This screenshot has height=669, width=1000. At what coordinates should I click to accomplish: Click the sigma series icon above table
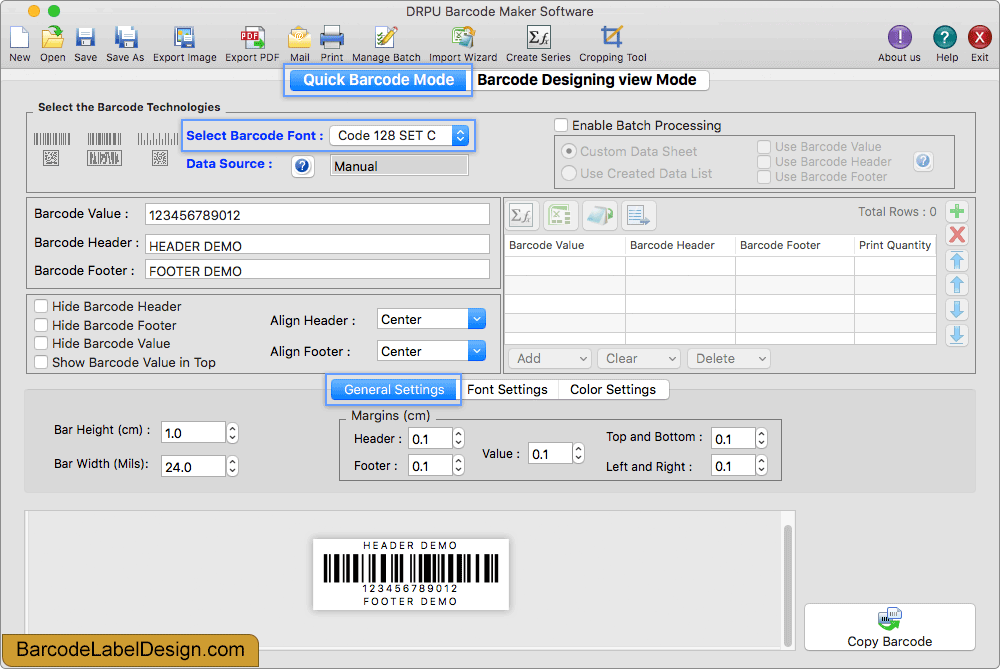(x=521, y=216)
